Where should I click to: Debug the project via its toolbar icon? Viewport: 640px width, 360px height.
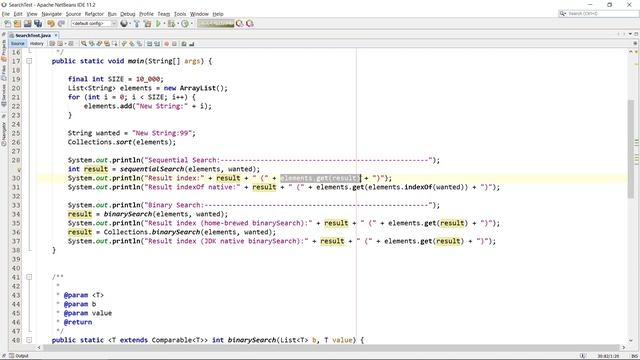171,24
